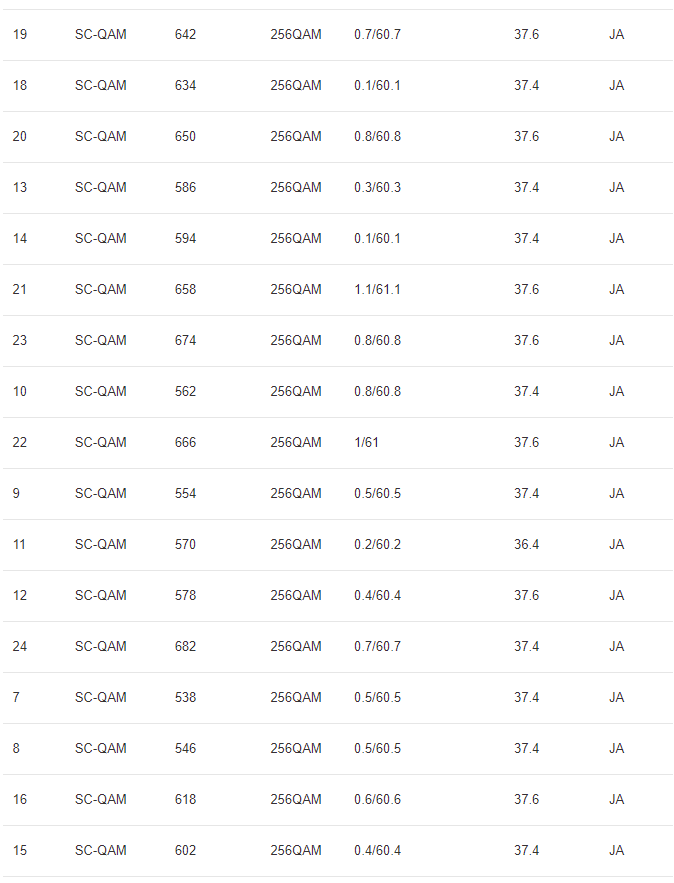
Task: Click JA in the channel 10 row
Action: tap(616, 392)
